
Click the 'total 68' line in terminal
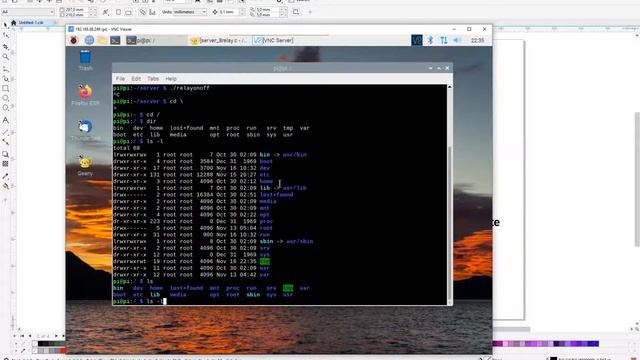point(127,148)
